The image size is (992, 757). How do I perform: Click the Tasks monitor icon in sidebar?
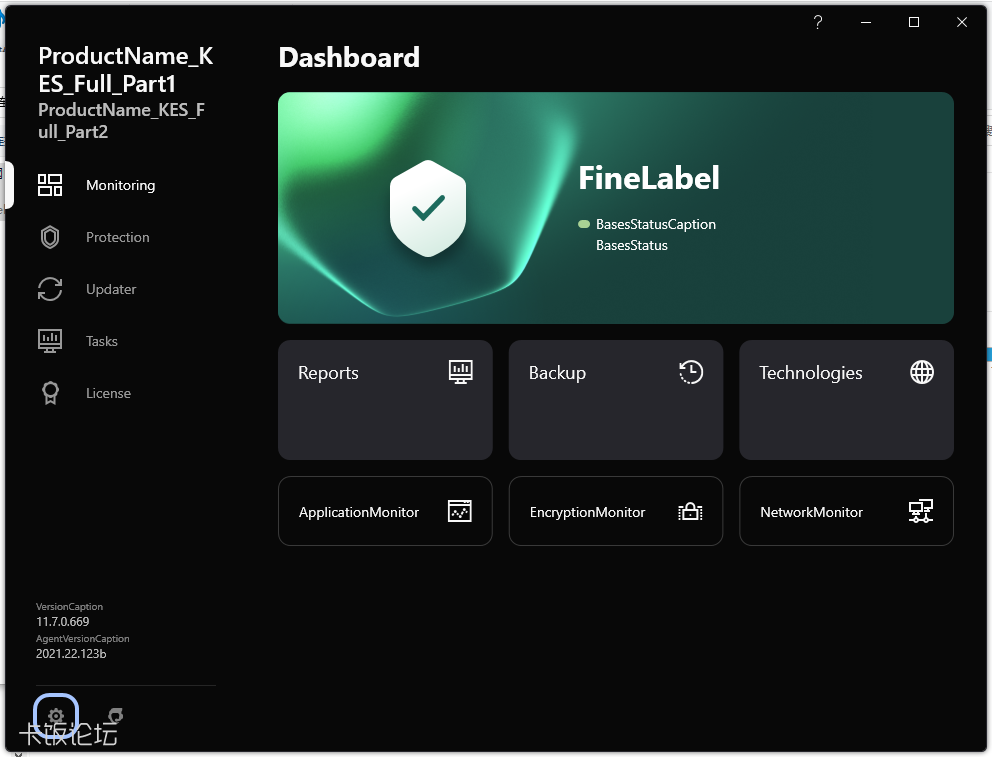tap(50, 341)
